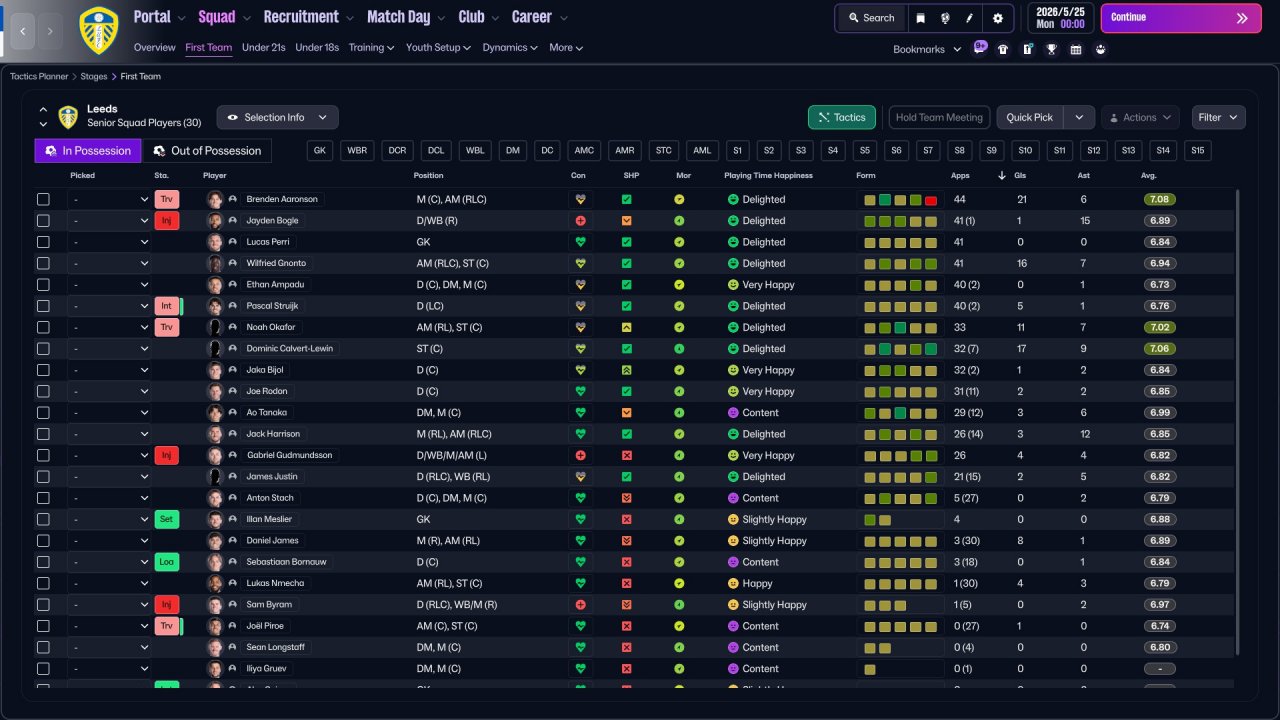The image size is (1280, 720).
Task: Open the messages inbox icon with 9+ badge
Action: tap(979, 48)
